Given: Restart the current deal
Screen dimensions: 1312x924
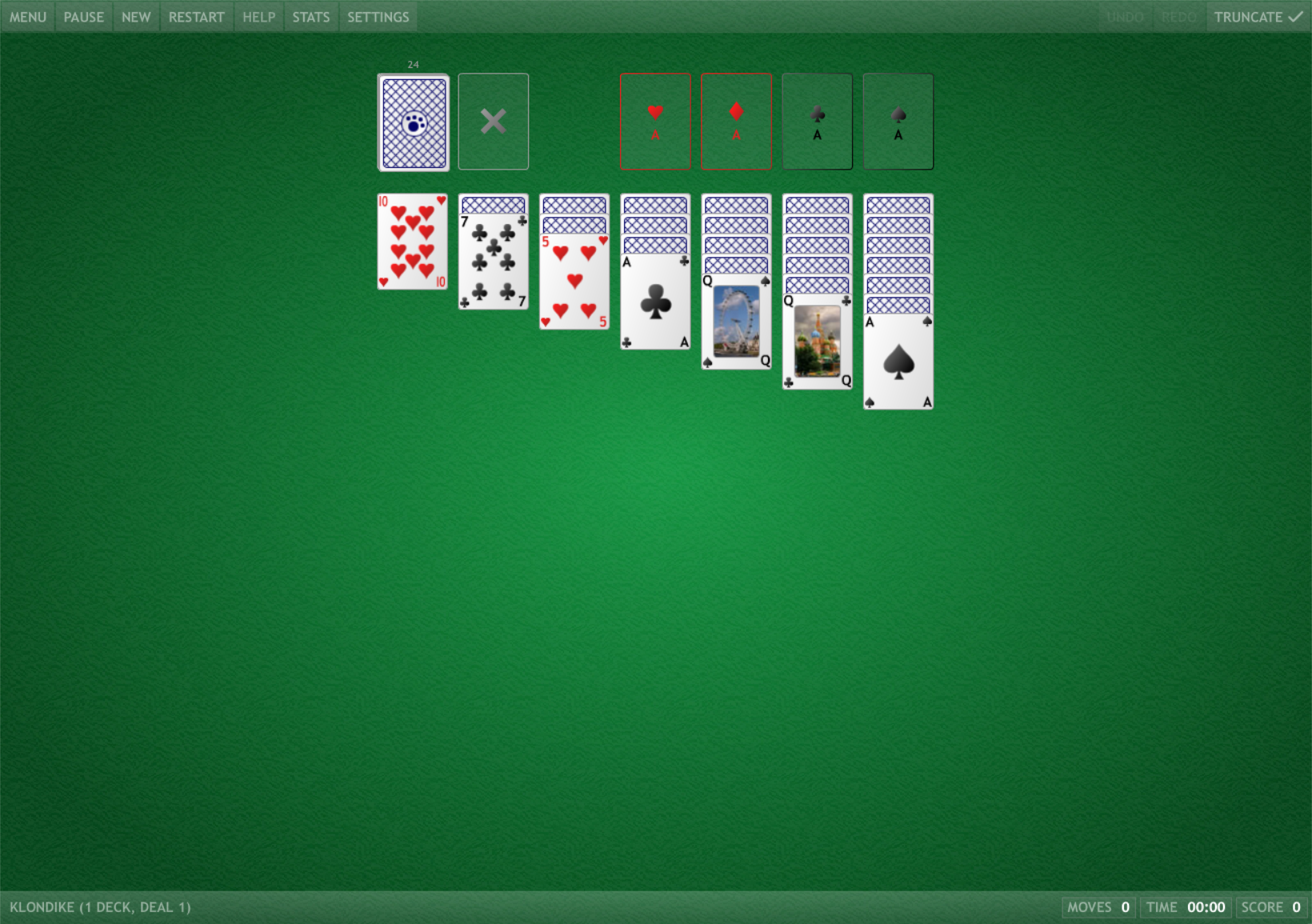Looking at the screenshot, I should point(196,17).
